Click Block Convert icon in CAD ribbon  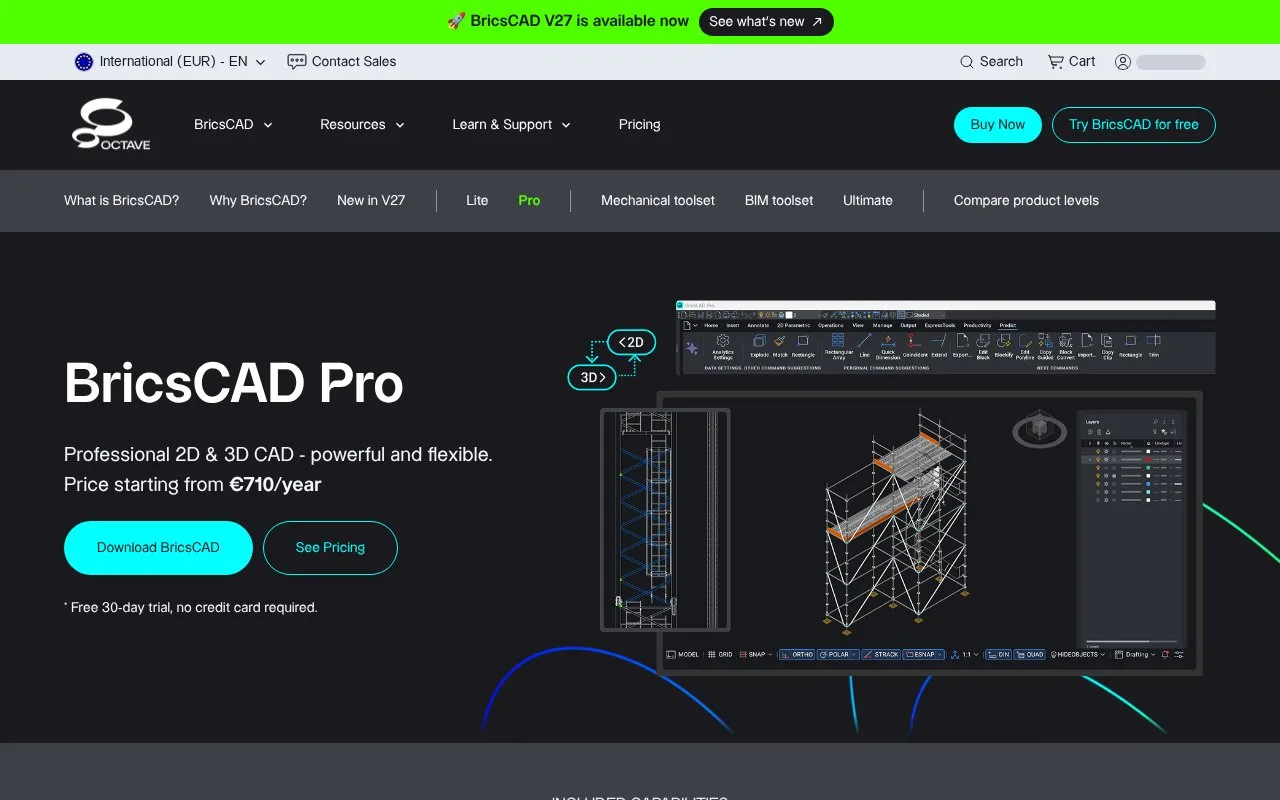(x=1066, y=347)
